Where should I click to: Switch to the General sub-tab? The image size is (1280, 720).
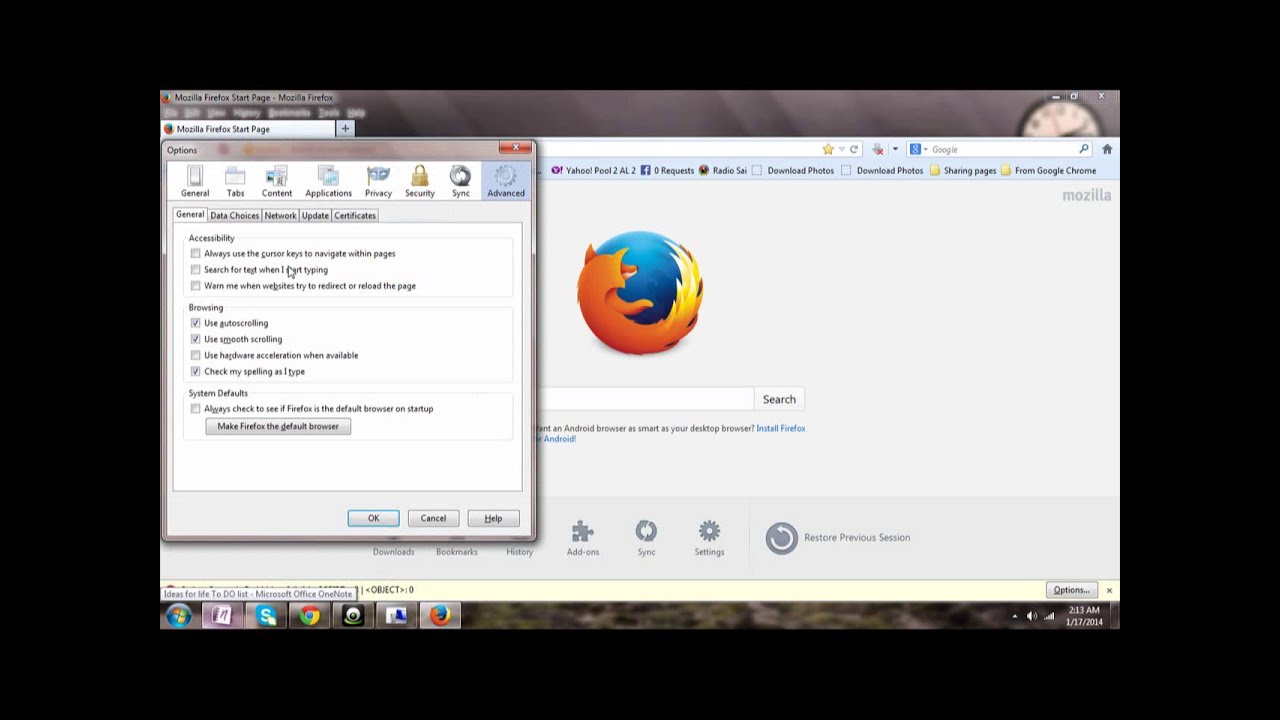pyautogui.click(x=190, y=215)
